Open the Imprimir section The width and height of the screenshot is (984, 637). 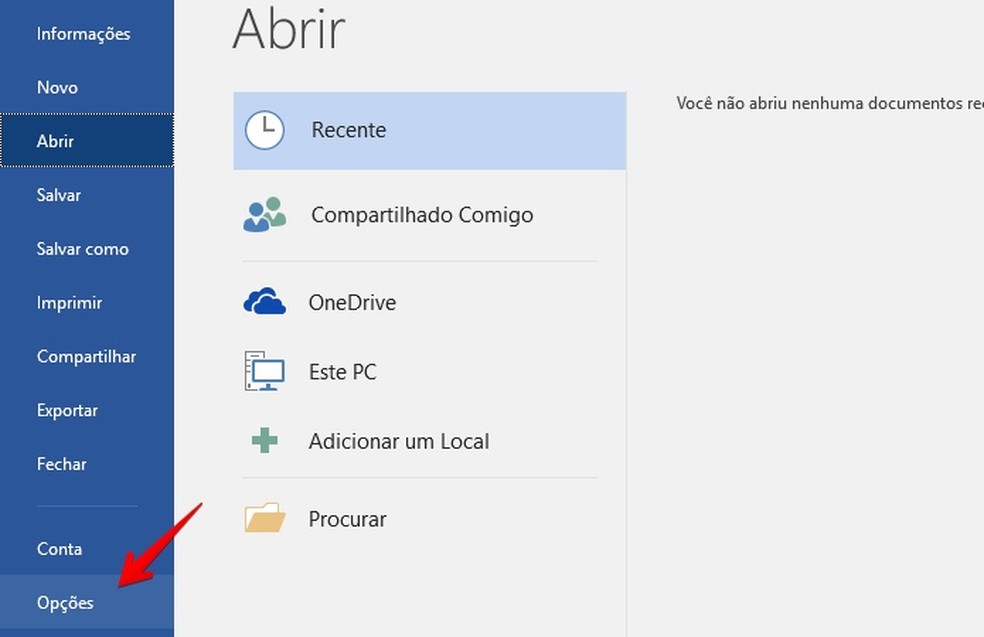click(68, 302)
